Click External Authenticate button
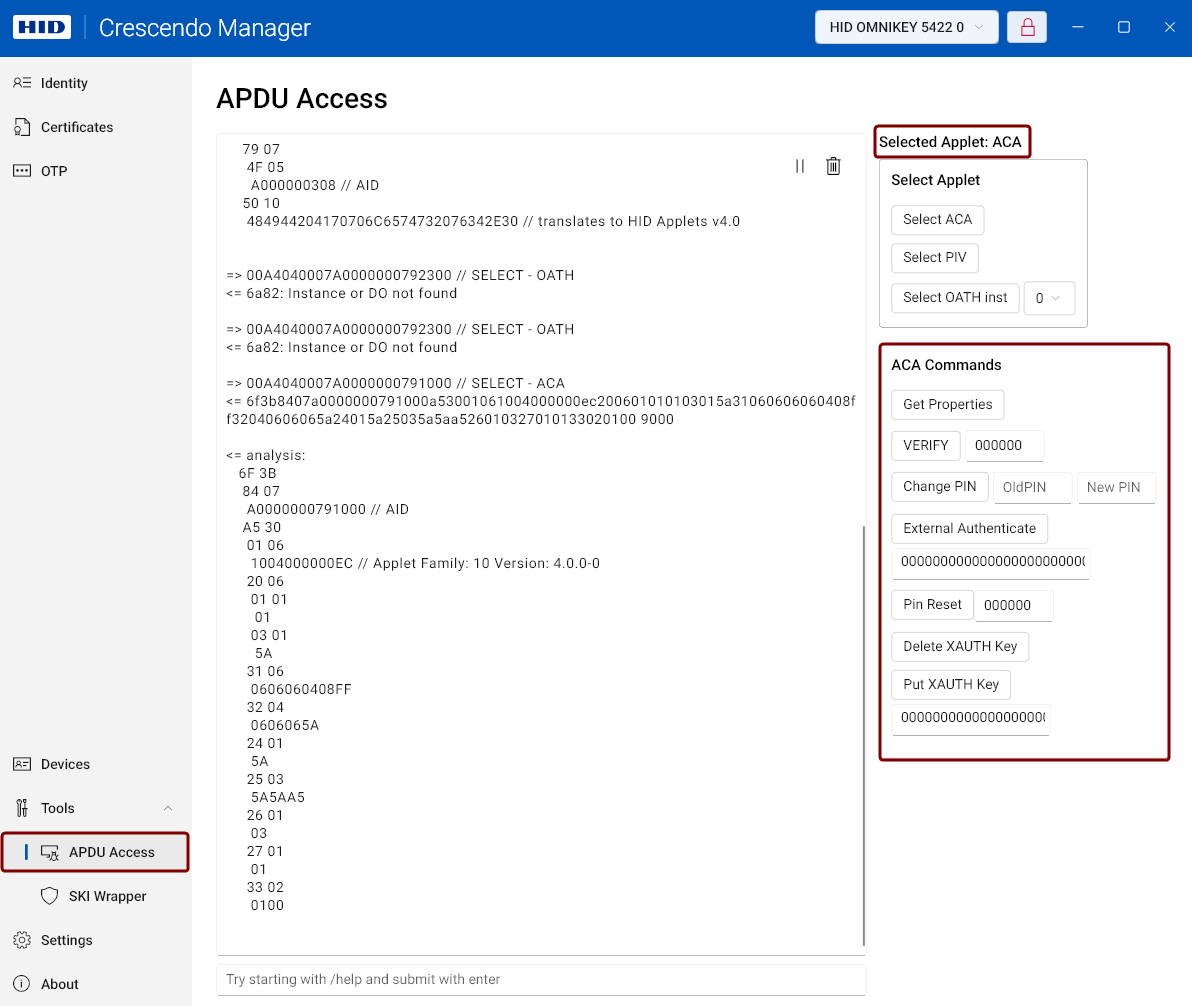 969,528
